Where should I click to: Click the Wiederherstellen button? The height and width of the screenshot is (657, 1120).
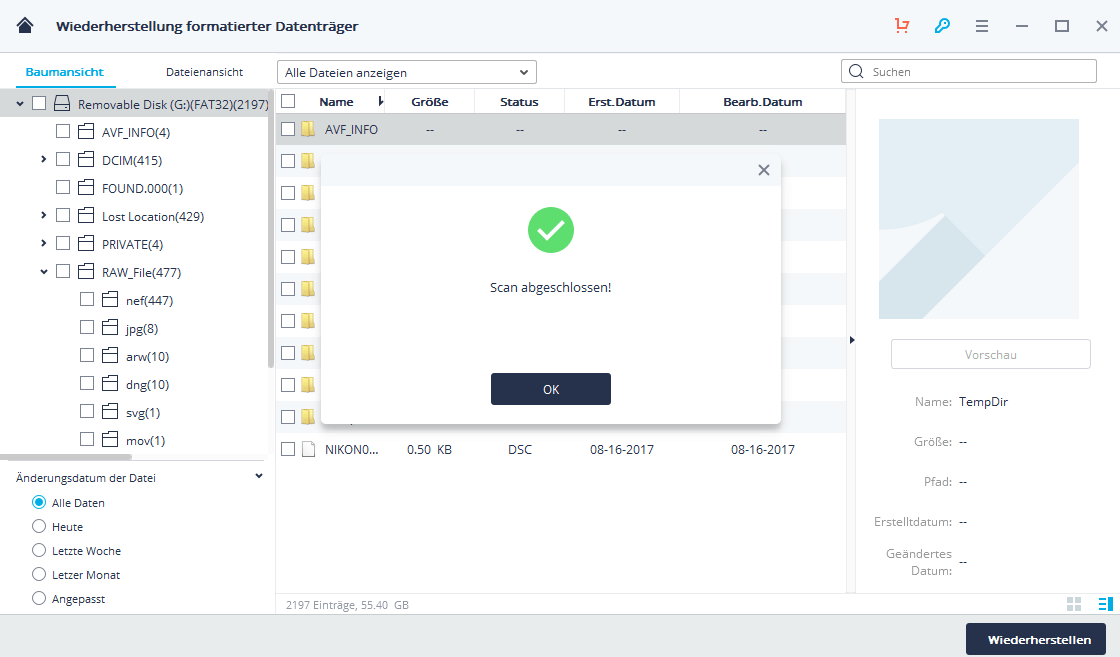1035,639
